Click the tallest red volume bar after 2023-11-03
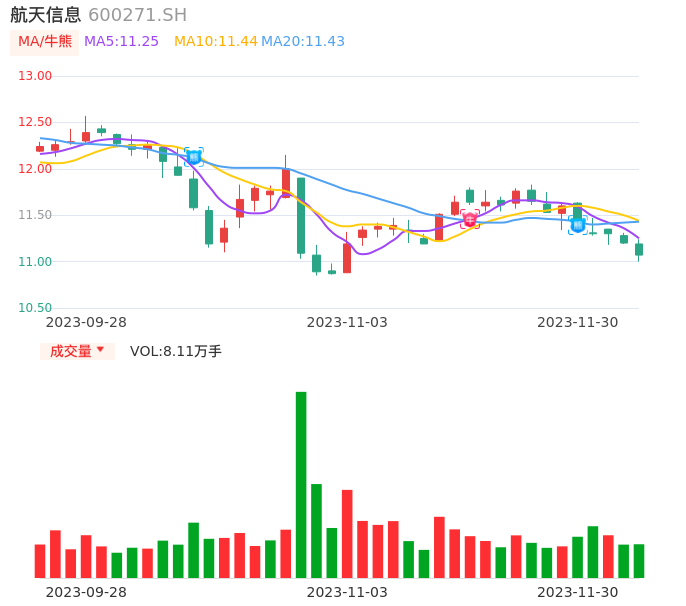This screenshot has width=686, height=606. point(347,533)
